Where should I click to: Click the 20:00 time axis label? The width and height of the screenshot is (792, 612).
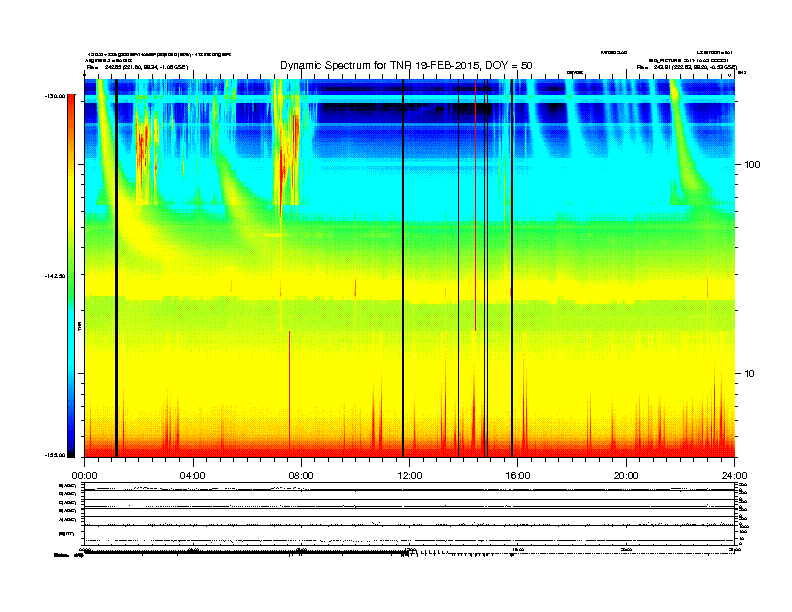pos(626,476)
